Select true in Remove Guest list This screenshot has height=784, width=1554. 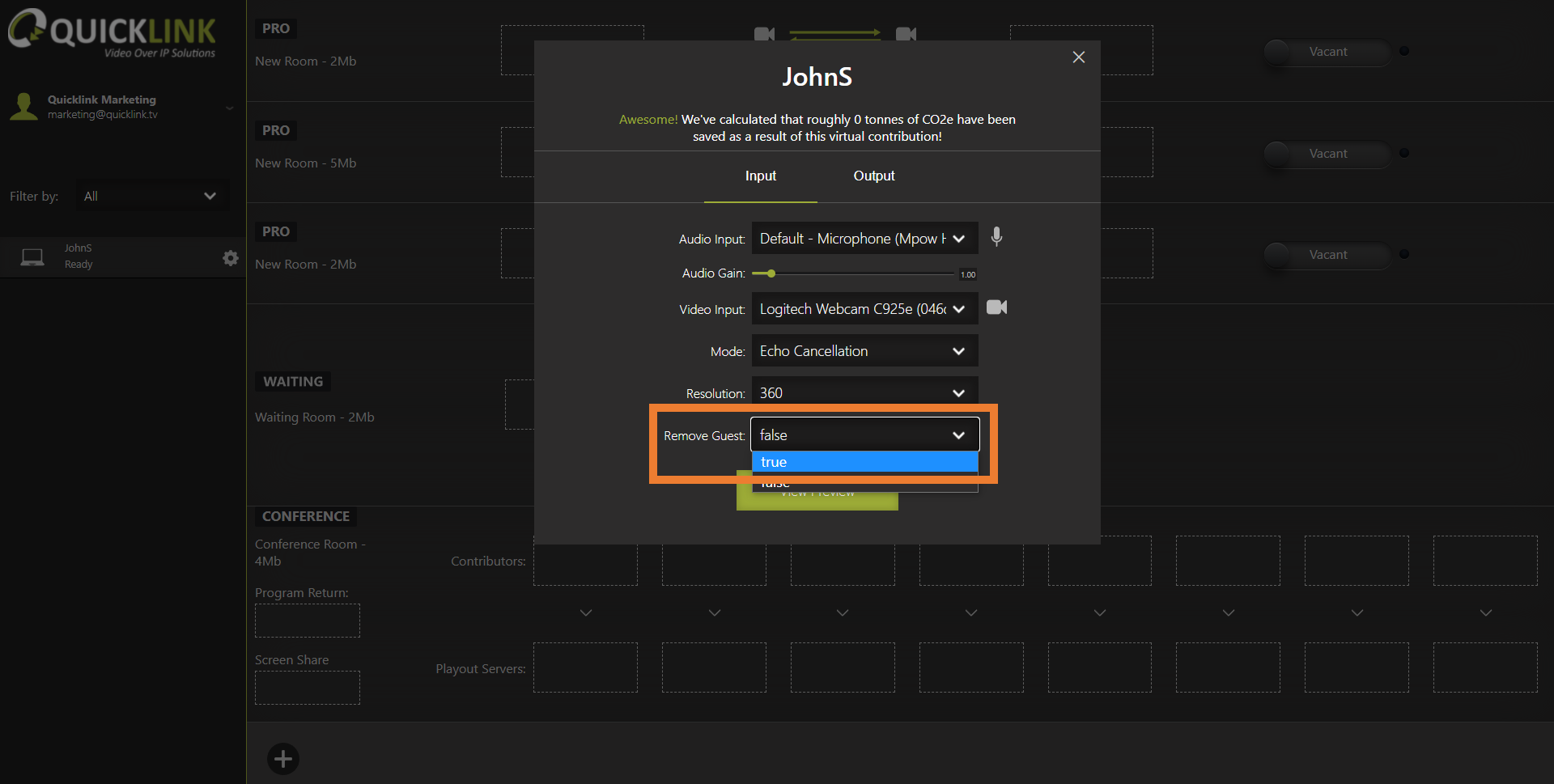864,462
